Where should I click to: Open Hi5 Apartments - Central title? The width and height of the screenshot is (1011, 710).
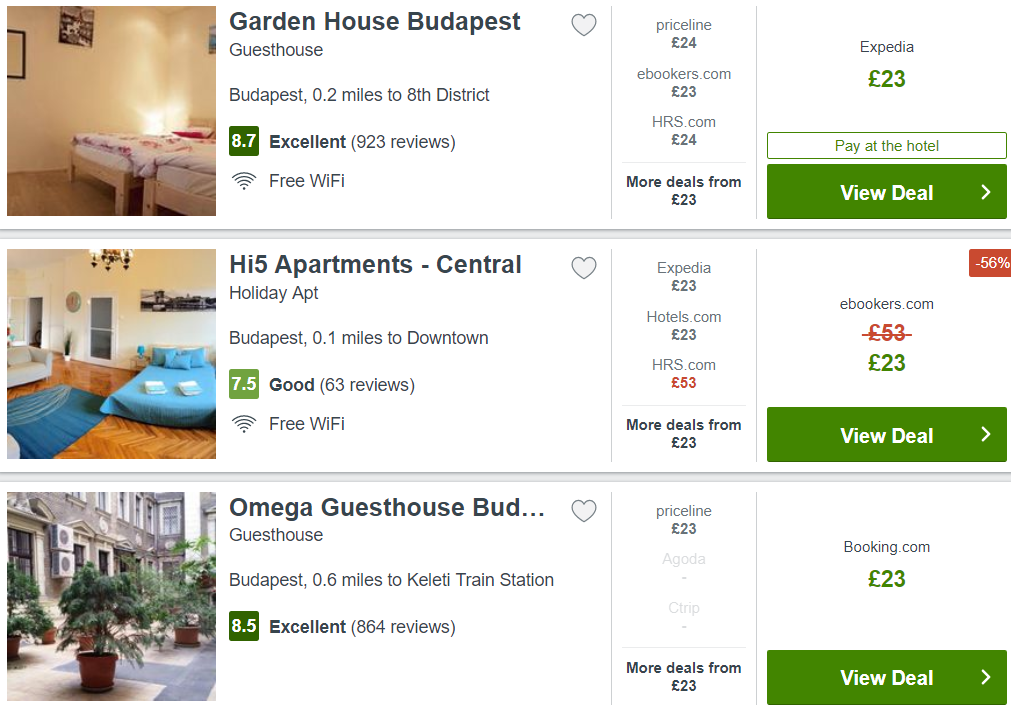(x=375, y=265)
